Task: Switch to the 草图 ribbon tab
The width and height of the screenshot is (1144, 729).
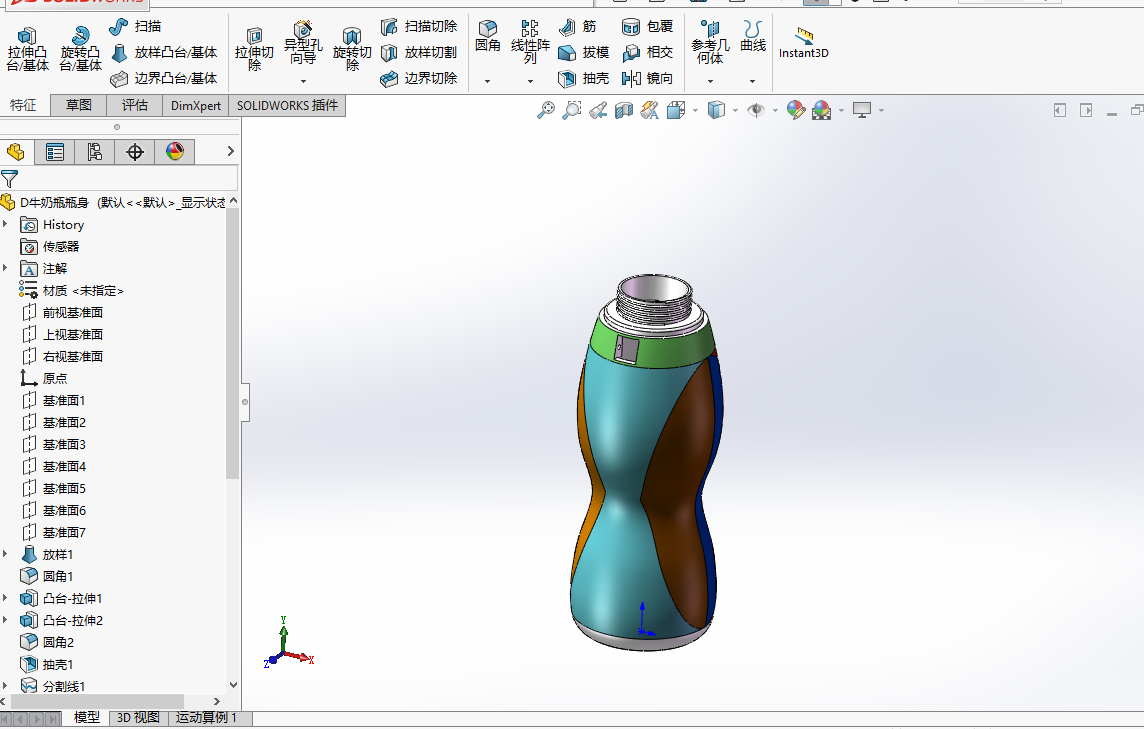Action: point(78,105)
